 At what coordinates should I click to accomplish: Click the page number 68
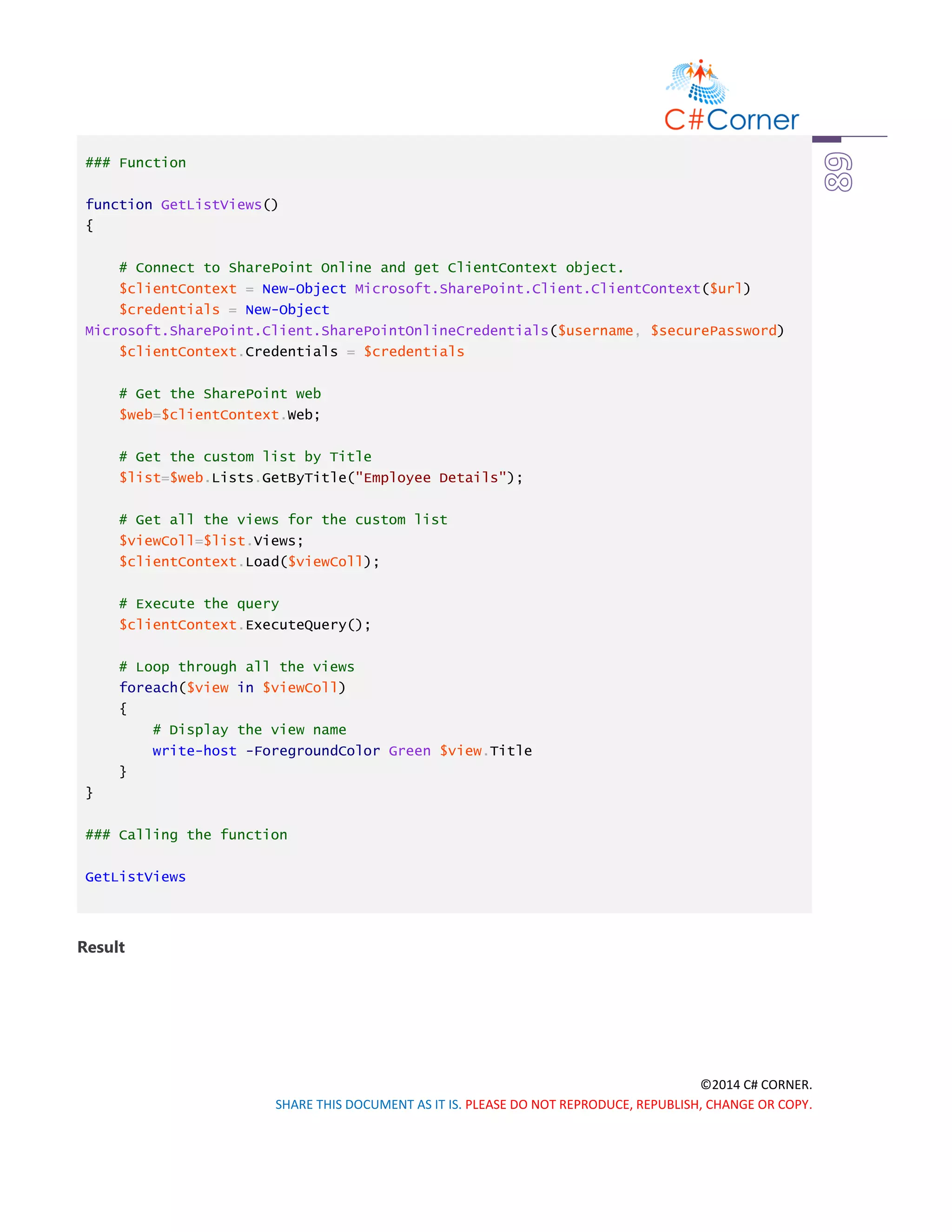838,172
